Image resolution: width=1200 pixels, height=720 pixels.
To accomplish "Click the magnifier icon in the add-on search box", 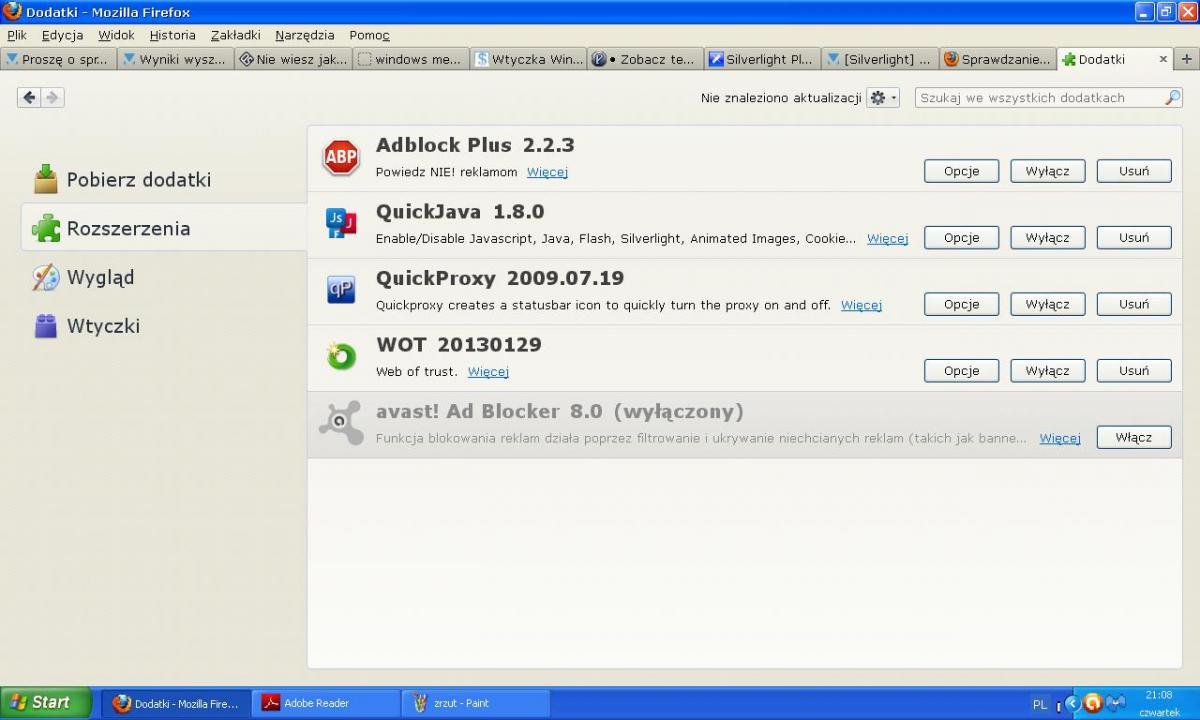I will click(x=1172, y=98).
